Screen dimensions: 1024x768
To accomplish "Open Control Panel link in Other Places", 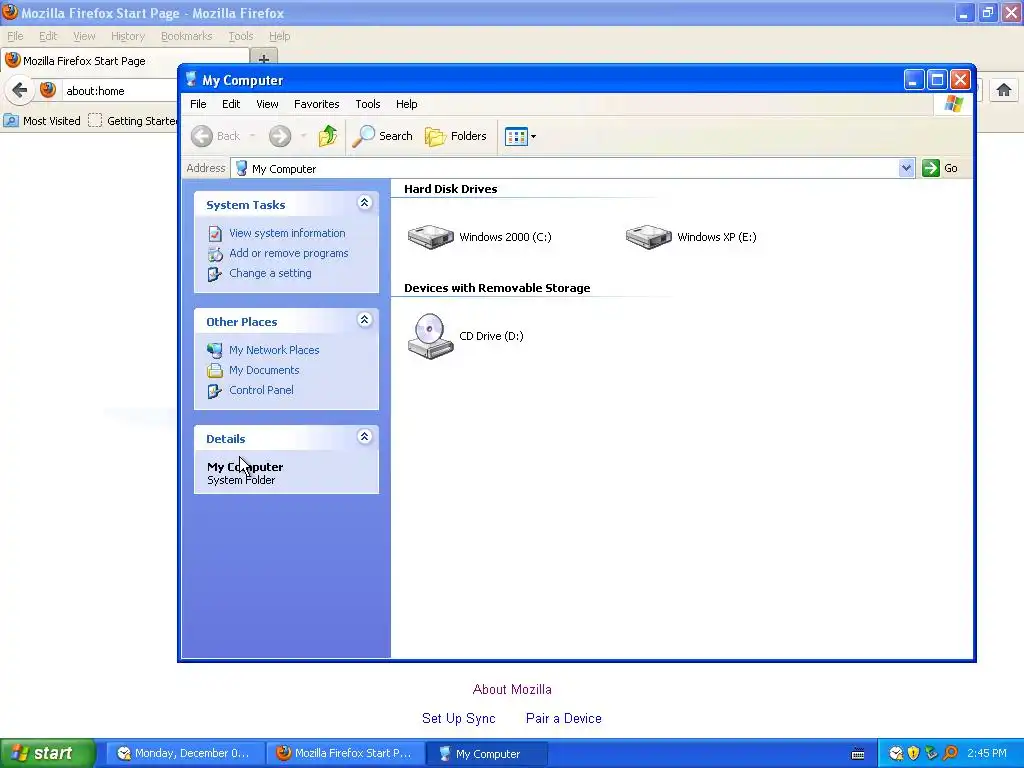I will (x=261, y=390).
